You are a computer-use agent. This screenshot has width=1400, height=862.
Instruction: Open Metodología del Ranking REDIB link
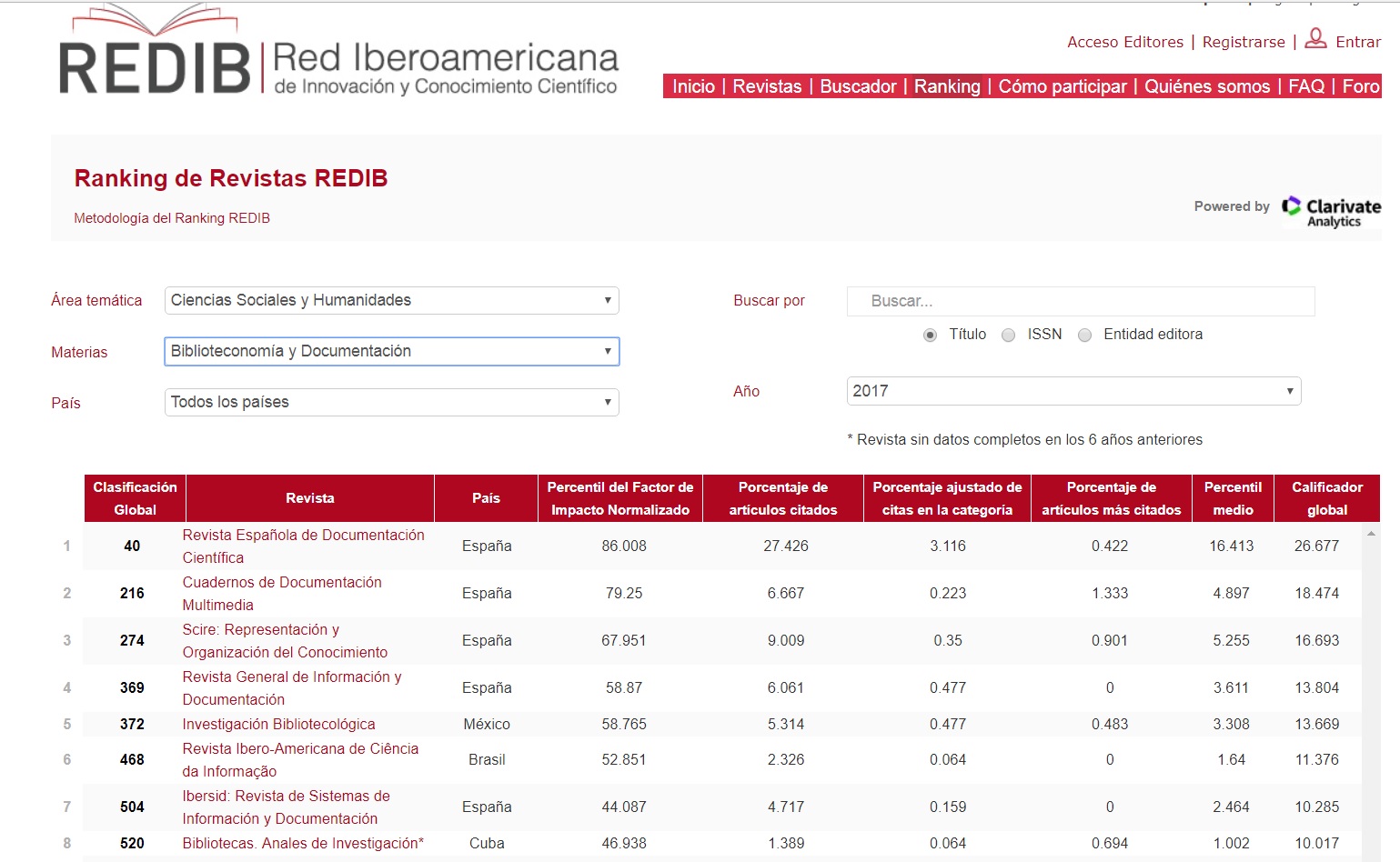tap(172, 218)
